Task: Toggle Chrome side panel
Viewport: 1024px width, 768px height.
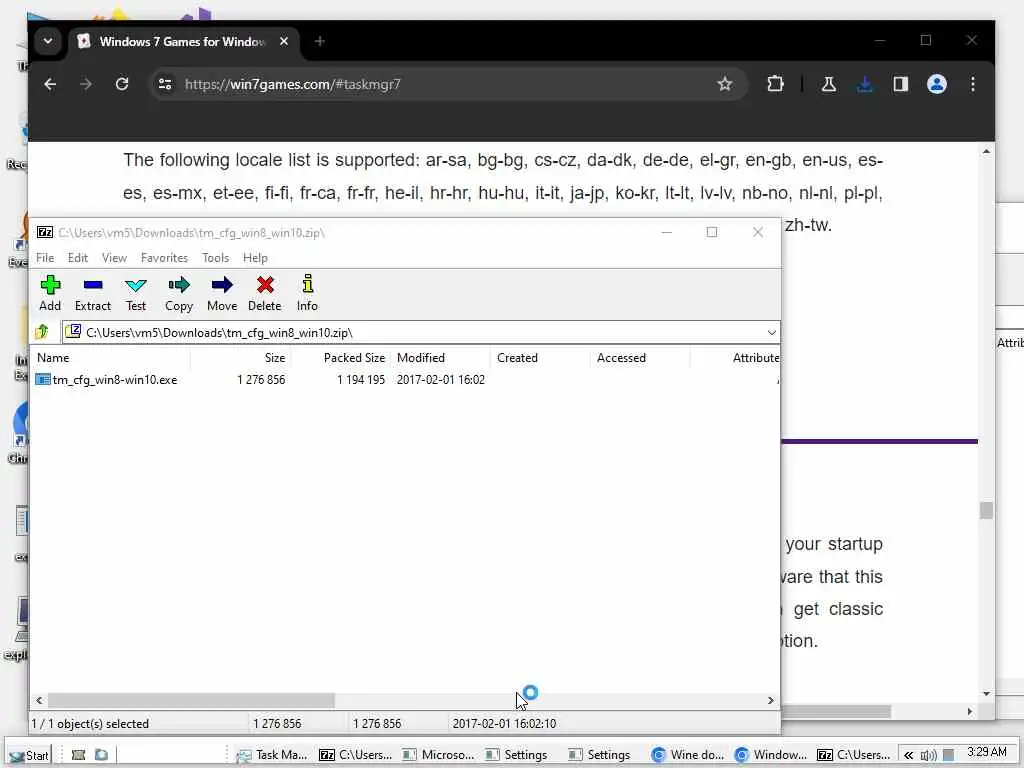Action: point(901,84)
